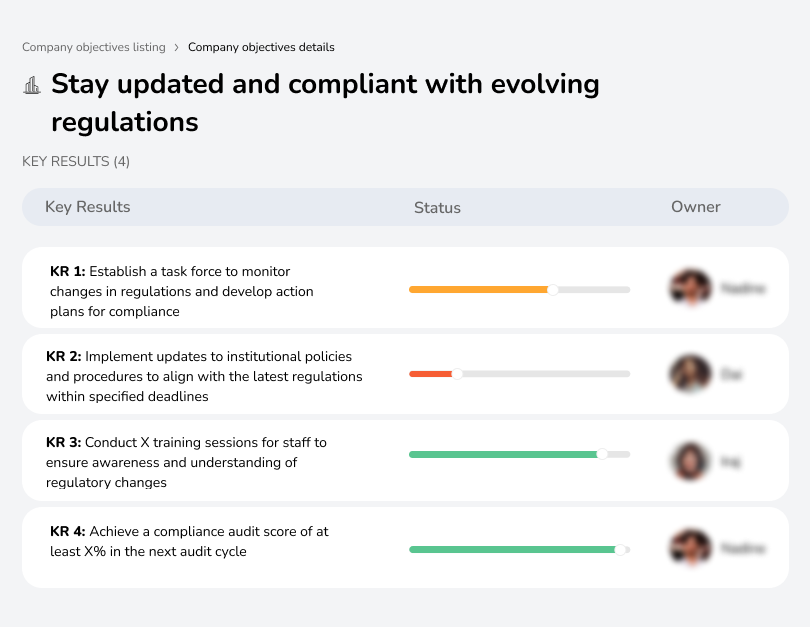This screenshot has height=627, width=810.
Task: Open KR 1 about establishing a task force
Action: click(x=182, y=291)
